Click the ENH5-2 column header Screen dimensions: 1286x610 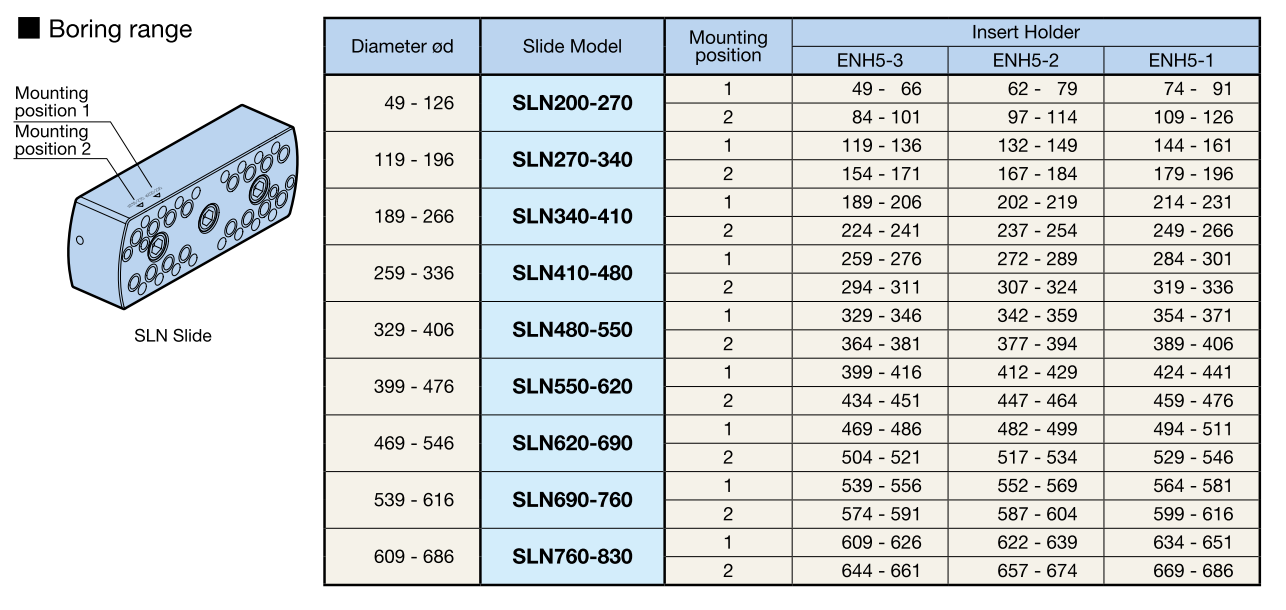[1026, 60]
